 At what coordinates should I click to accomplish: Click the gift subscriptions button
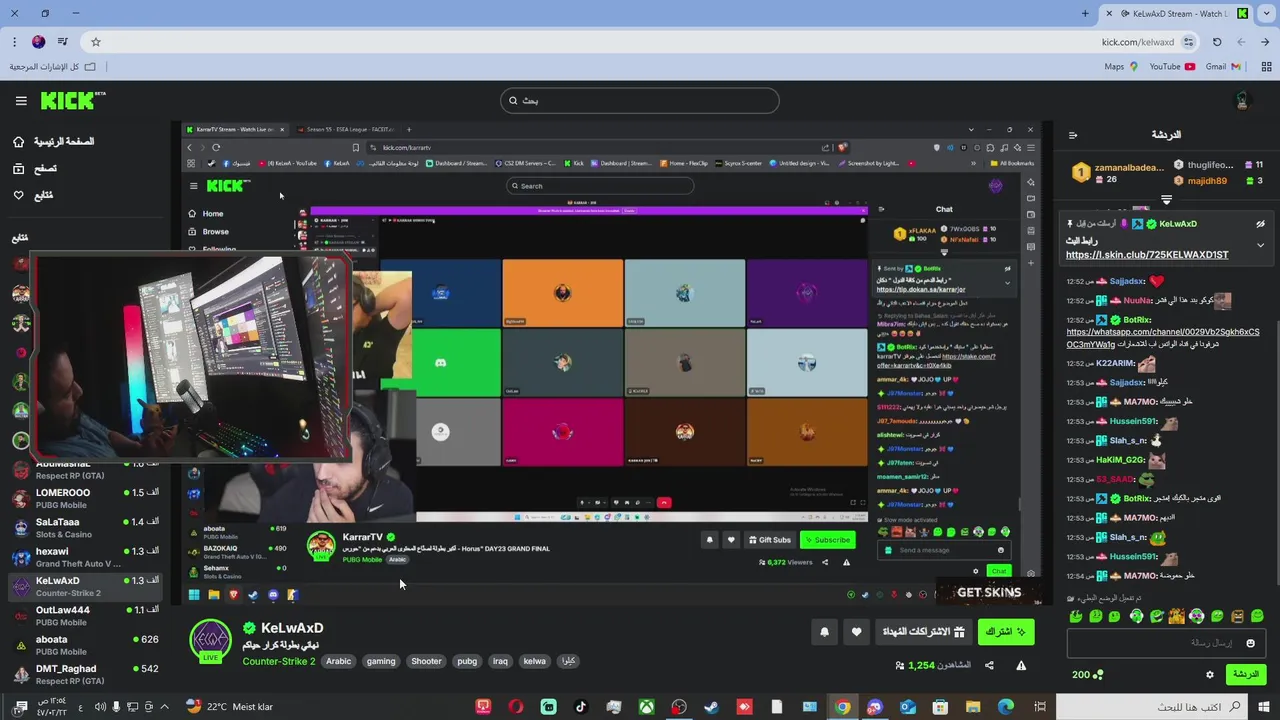click(923, 632)
